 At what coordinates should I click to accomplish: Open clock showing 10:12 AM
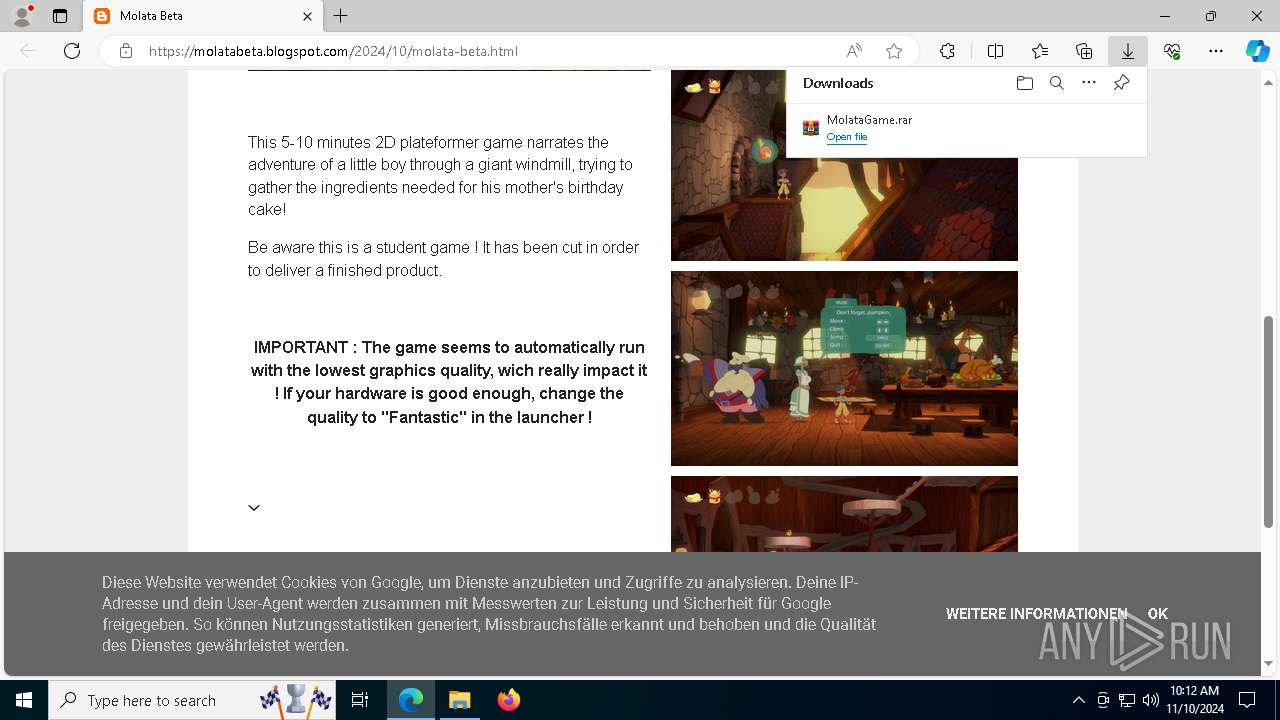(x=1194, y=700)
